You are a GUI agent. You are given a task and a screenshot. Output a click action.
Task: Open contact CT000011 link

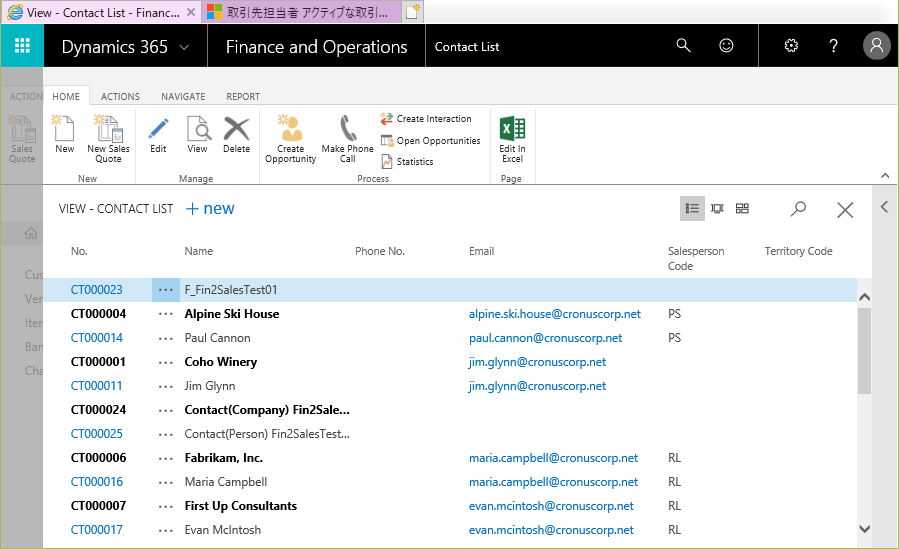(96, 386)
